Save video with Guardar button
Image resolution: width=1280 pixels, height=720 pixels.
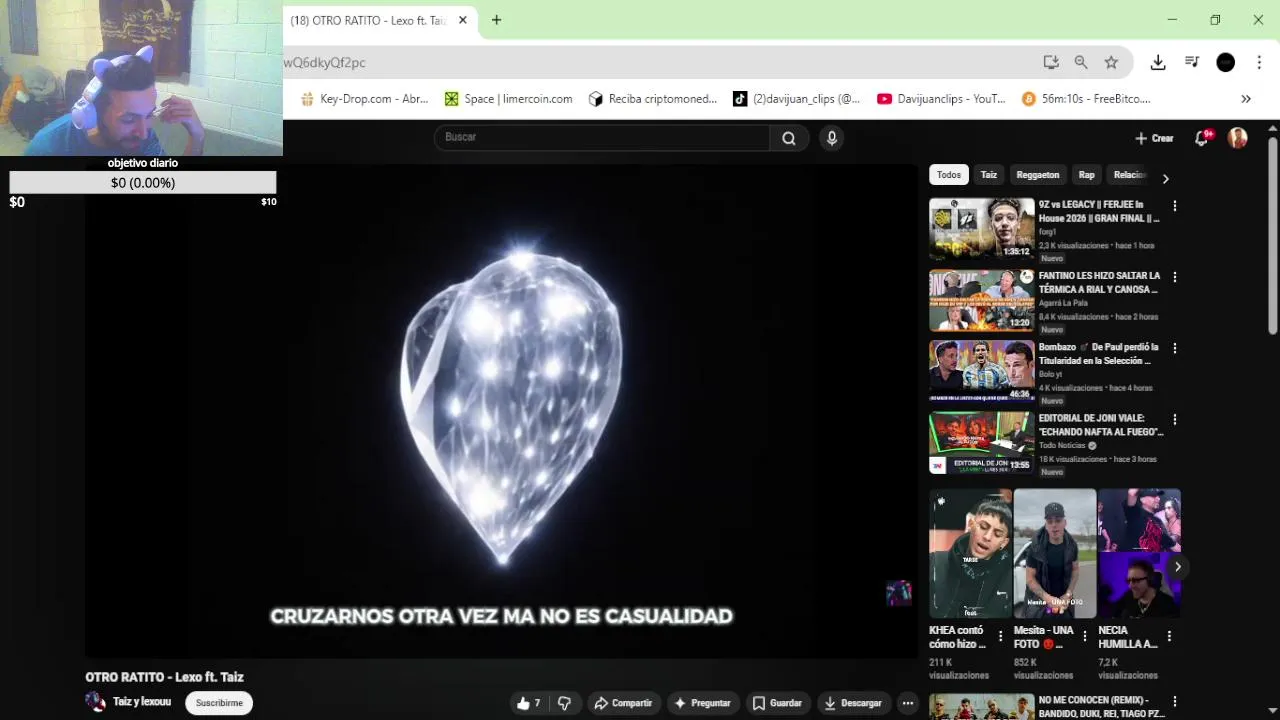click(x=777, y=703)
